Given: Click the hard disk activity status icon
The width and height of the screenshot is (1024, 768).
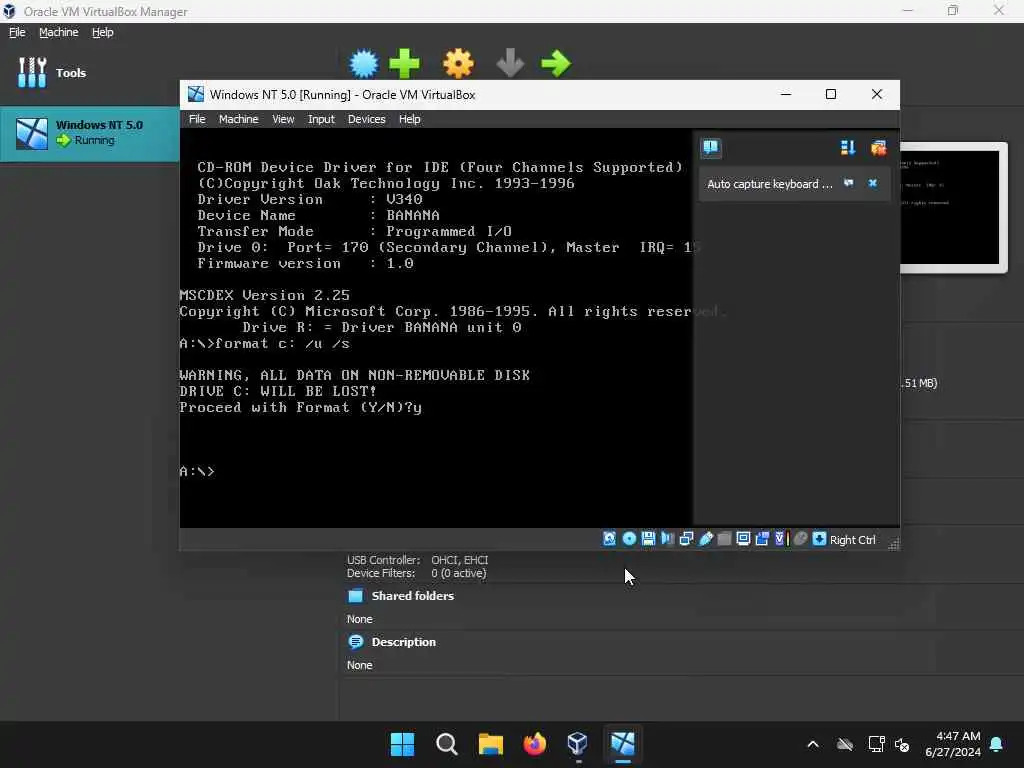Looking at the screenshot, I should [609, 539].
